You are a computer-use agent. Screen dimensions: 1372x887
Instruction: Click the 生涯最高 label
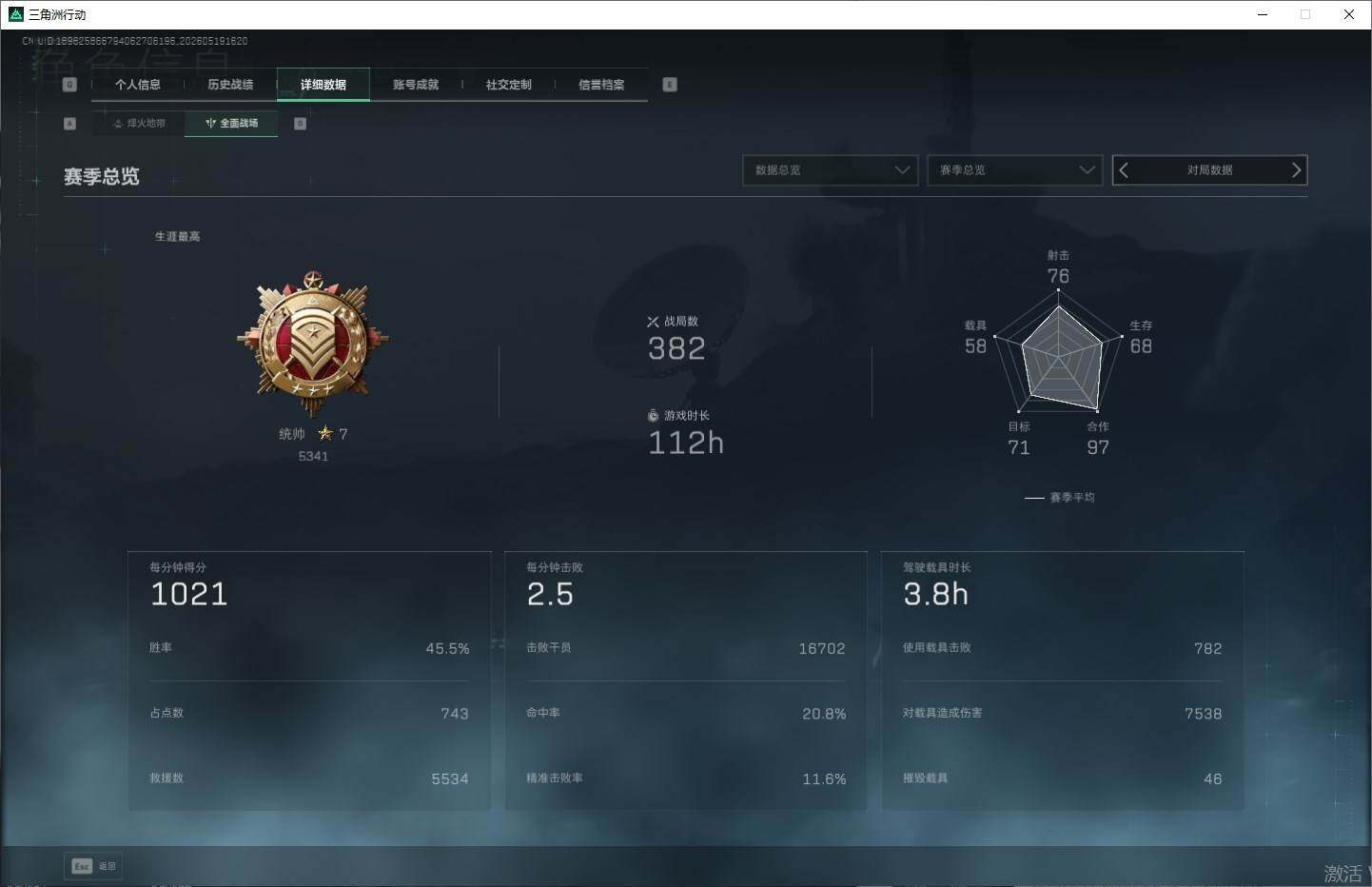click(x=178, y=237)
